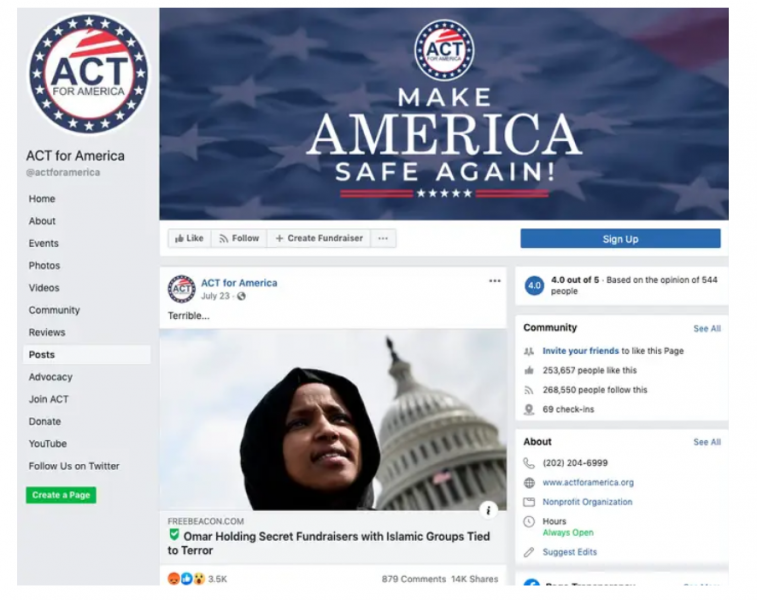Open YouTube link in the sidebar
The height and width of the screenshot is (600, 757).
point(47,444)
